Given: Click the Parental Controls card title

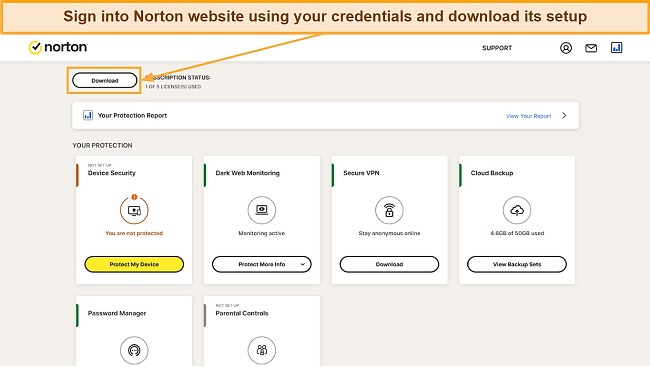Looking at the screenshot, I should tap(242, 313).
